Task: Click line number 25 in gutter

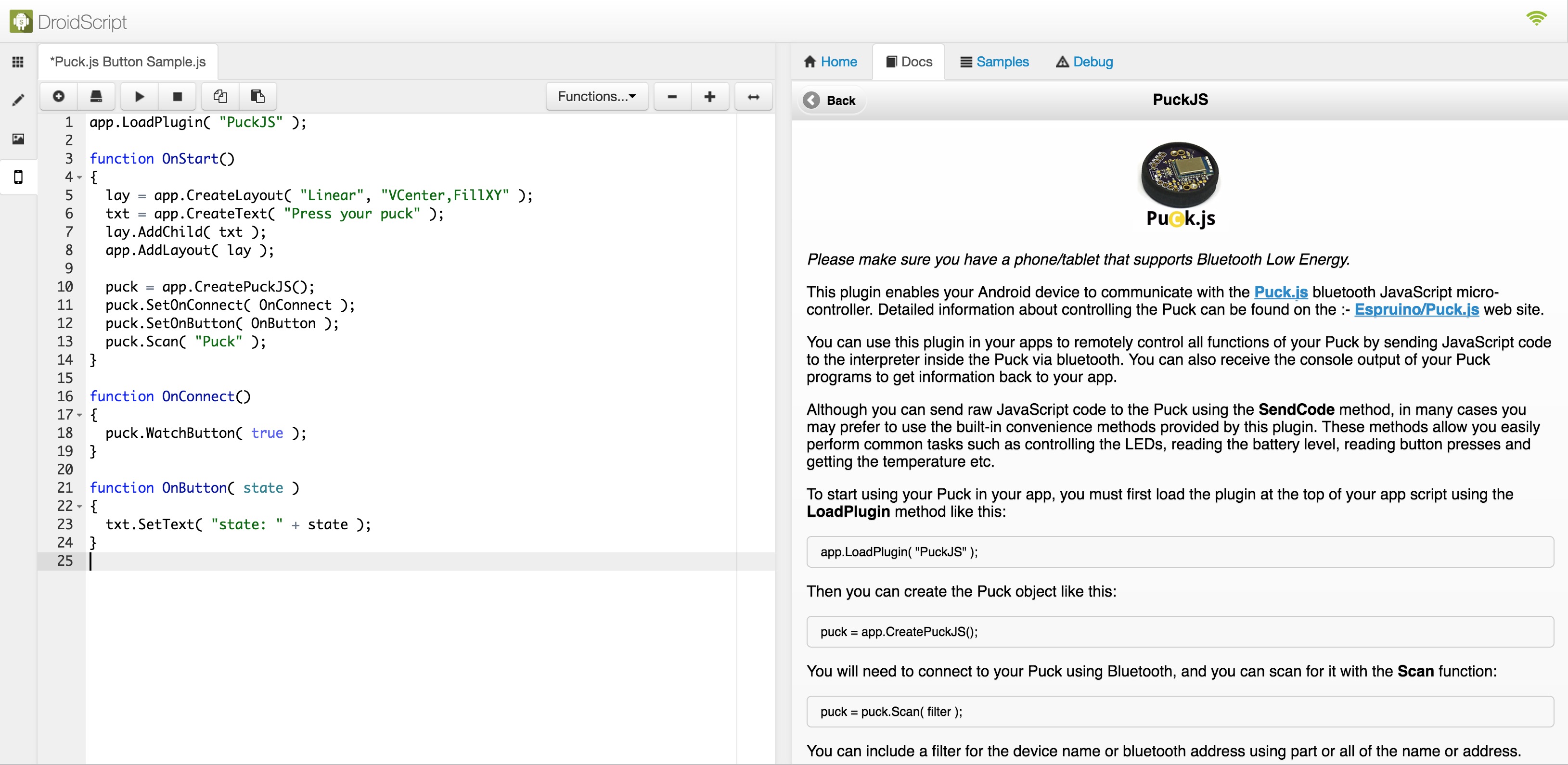Action: coord(64,561)
